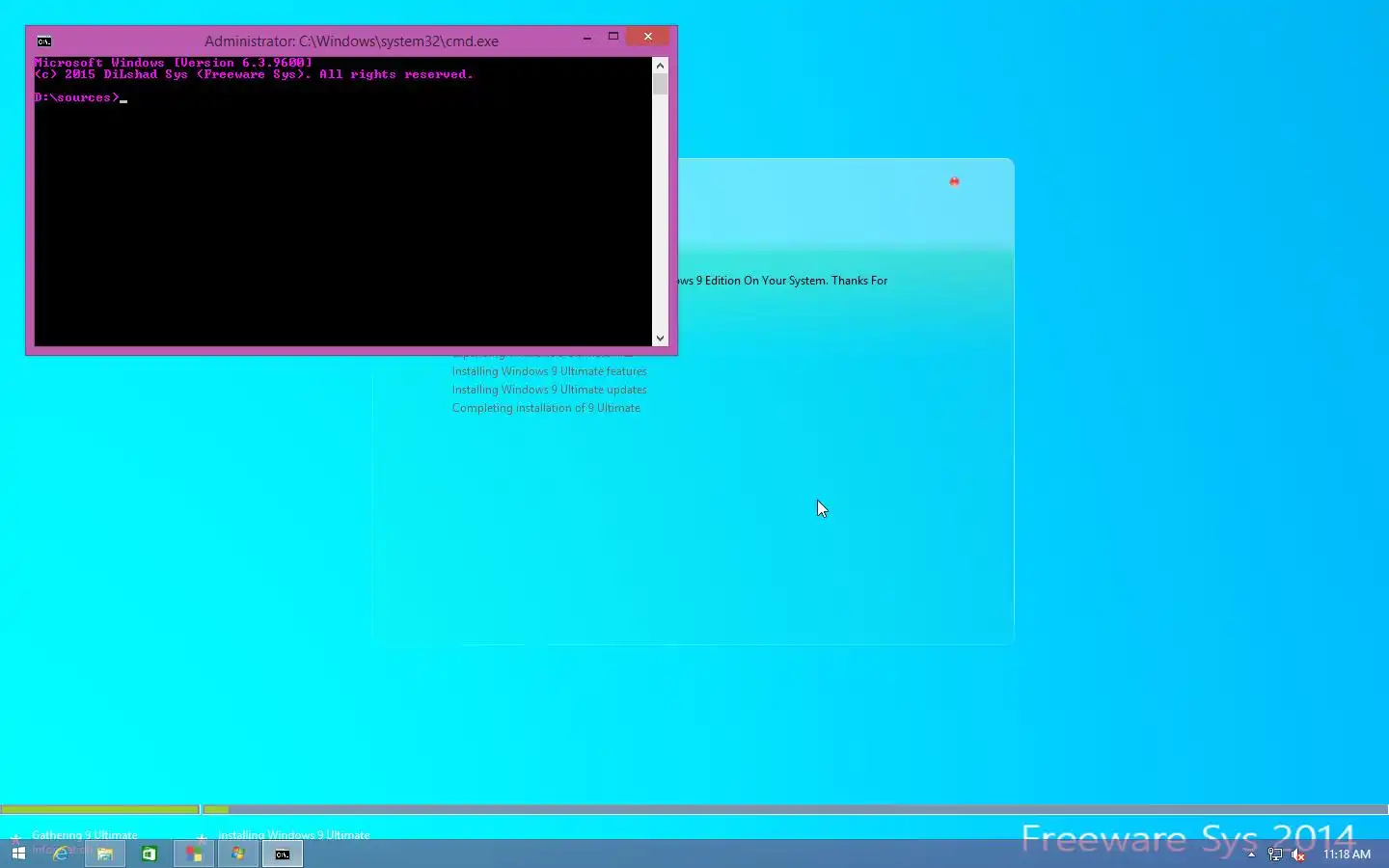Click the 'D:\sources>' prompt line
The image size is (1389, 868).
(x=80, y=97)
